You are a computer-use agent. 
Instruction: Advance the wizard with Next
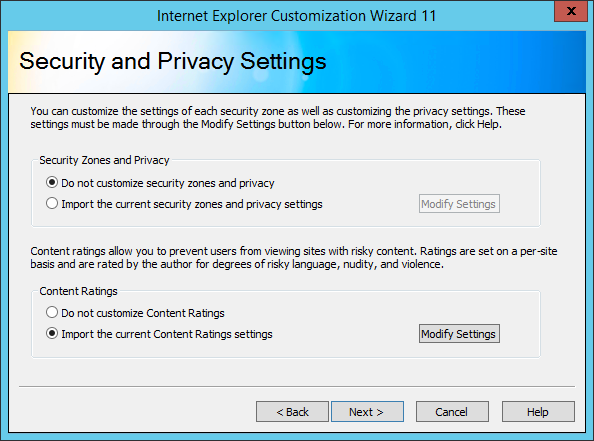pos(367,411)
